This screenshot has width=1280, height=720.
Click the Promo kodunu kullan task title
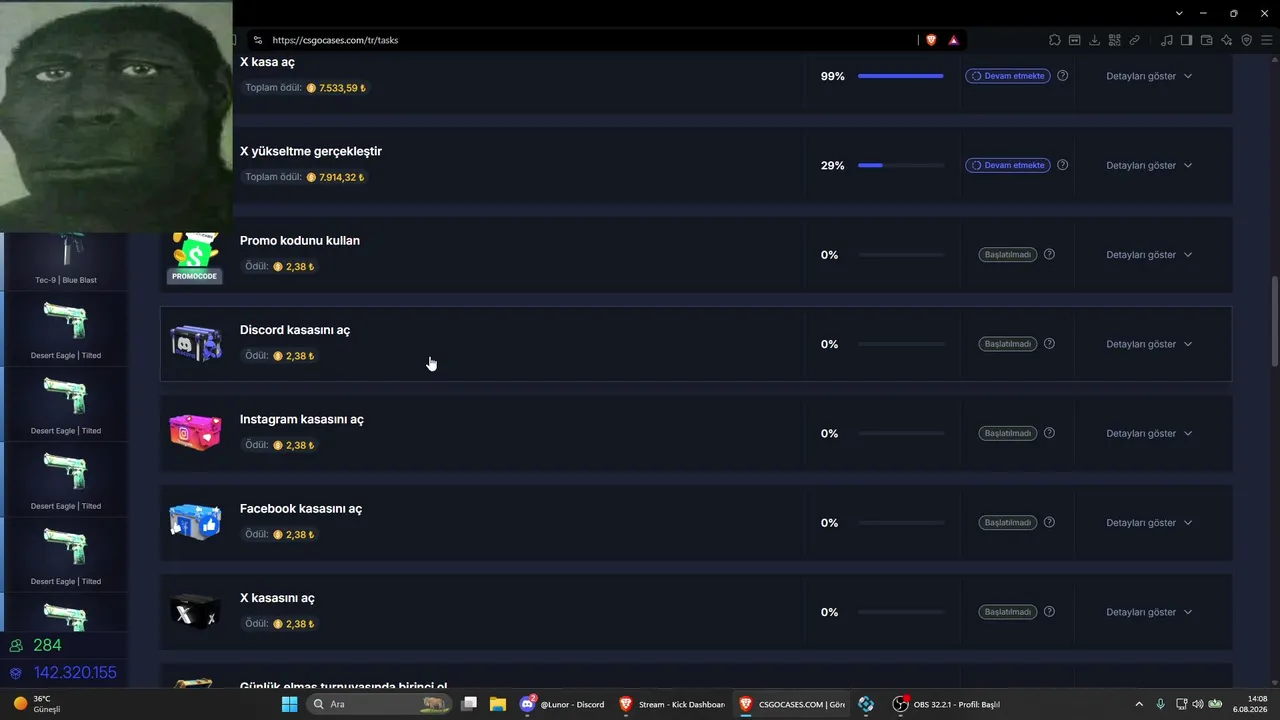tap(300, 240)
